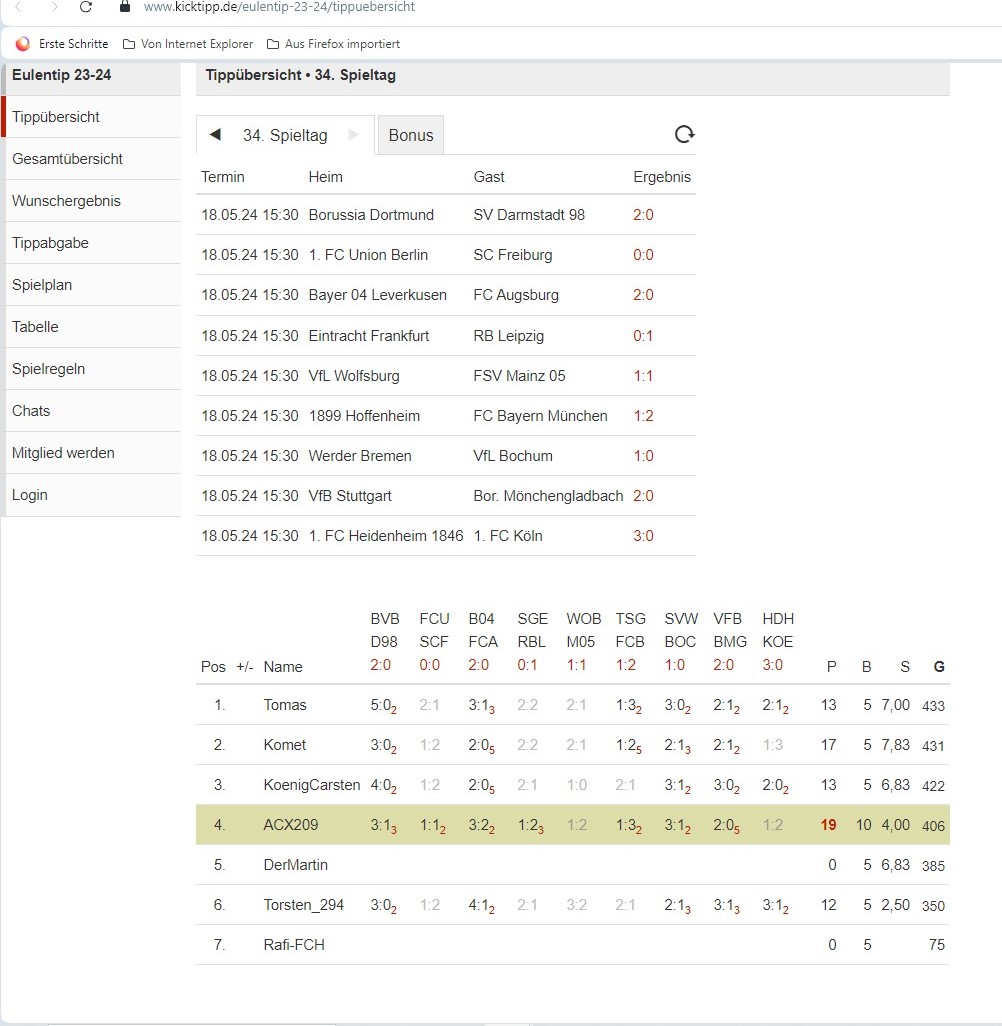The image size is (1002, 1026).
Task: Click the Name column header
Action: (x=283, y=667)
